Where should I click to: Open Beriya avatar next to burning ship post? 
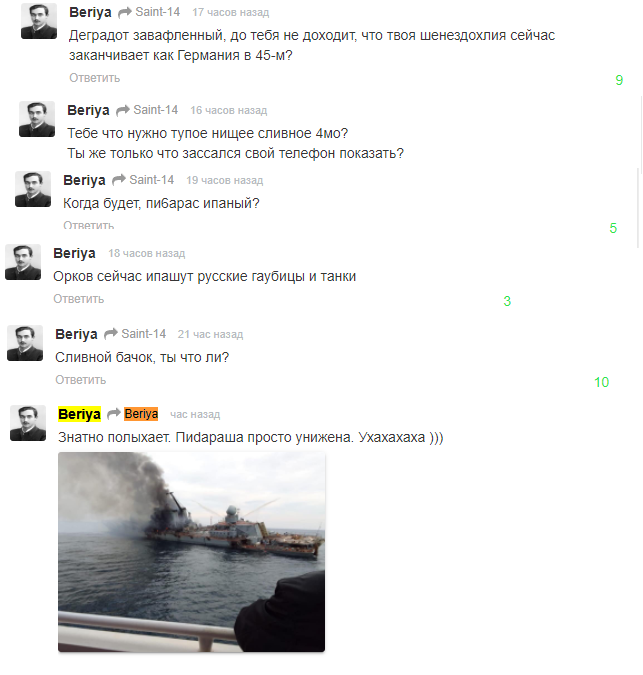point(28,423)
